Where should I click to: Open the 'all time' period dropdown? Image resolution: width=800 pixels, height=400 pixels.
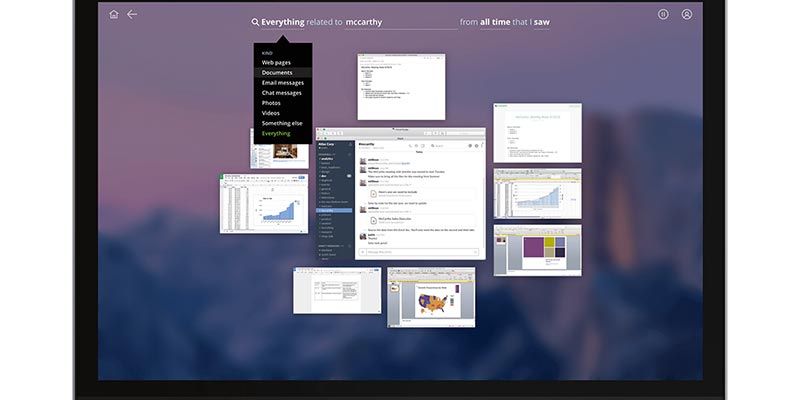[x=501, y=21]
